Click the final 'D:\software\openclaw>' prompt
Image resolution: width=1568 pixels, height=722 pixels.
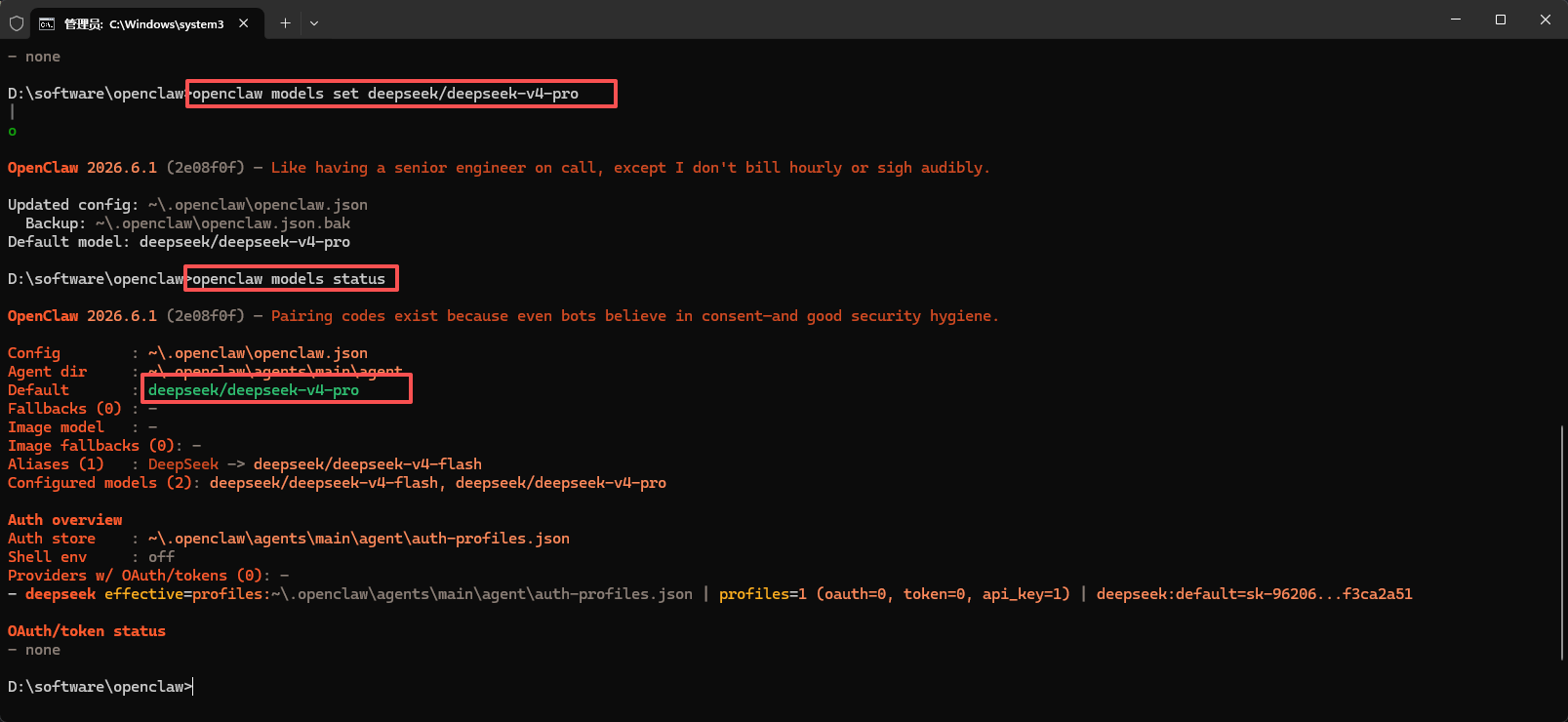(x=100, y=687)
